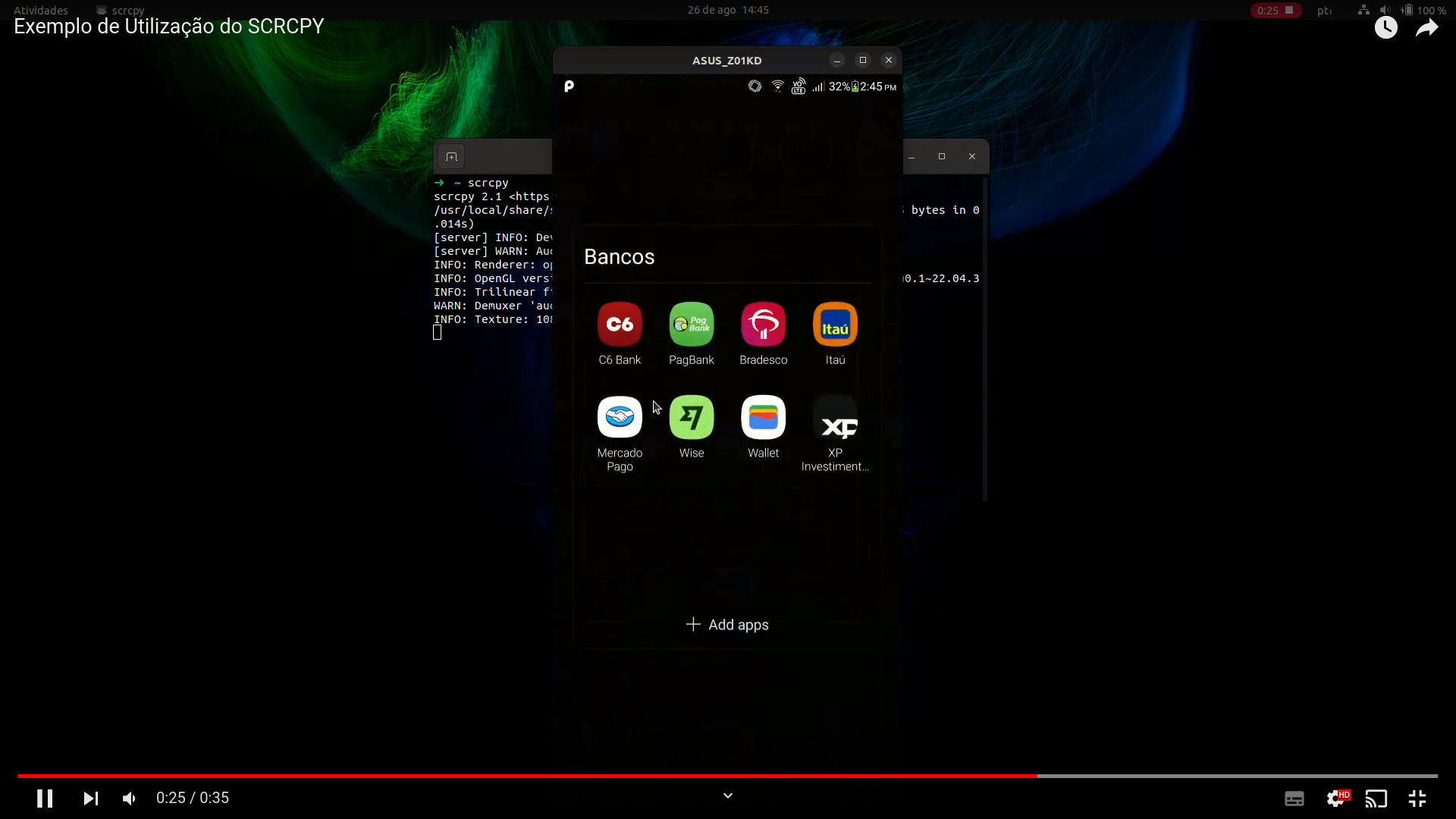Screen dimensions: 1456x819
Task: Open the Bradesco app icon
Action: pyautogui.click(x=763, y=325)
